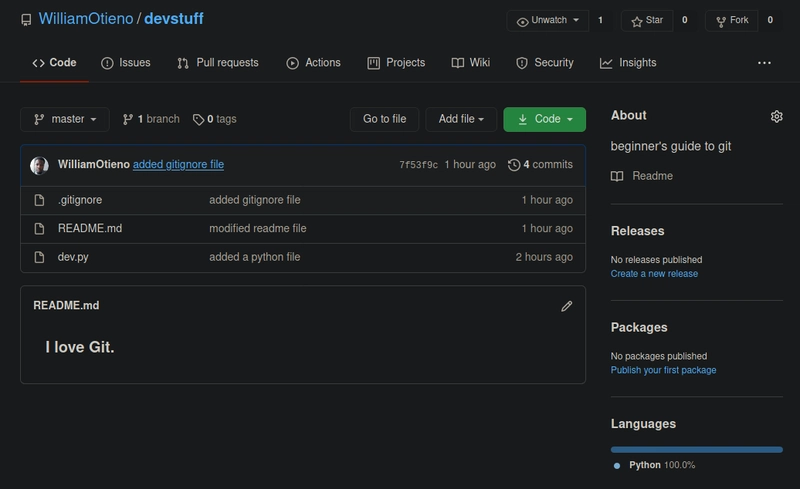The height and width of the screenshot is (489, 800).
Task: Open the 'modified readme file' commit
Action: 258,229
